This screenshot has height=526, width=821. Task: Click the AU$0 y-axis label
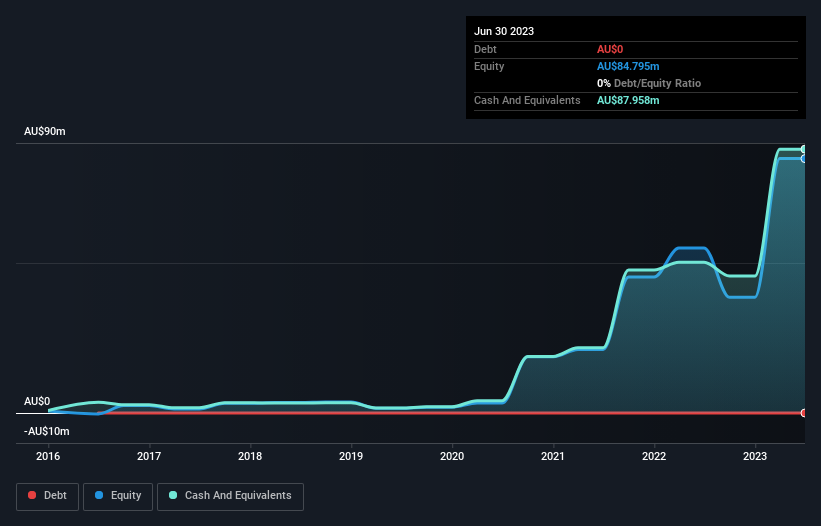pos(37,401)
